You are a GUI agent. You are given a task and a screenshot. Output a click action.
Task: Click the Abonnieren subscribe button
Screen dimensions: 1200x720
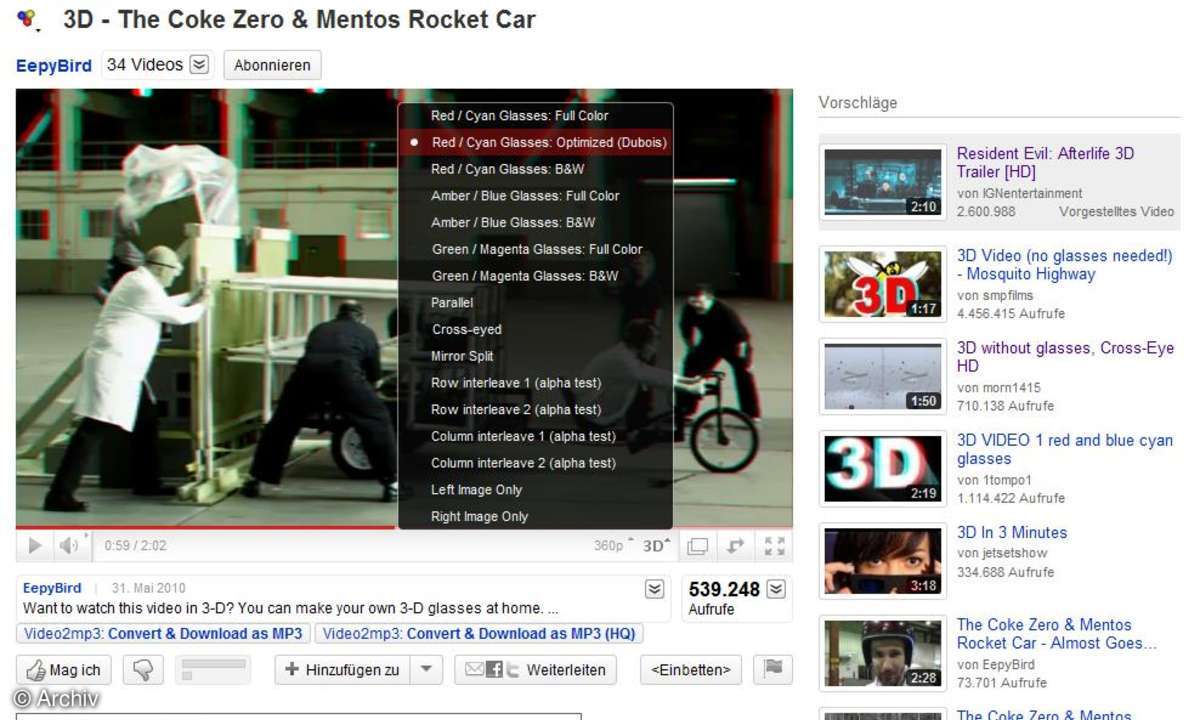tap(272, 66)
